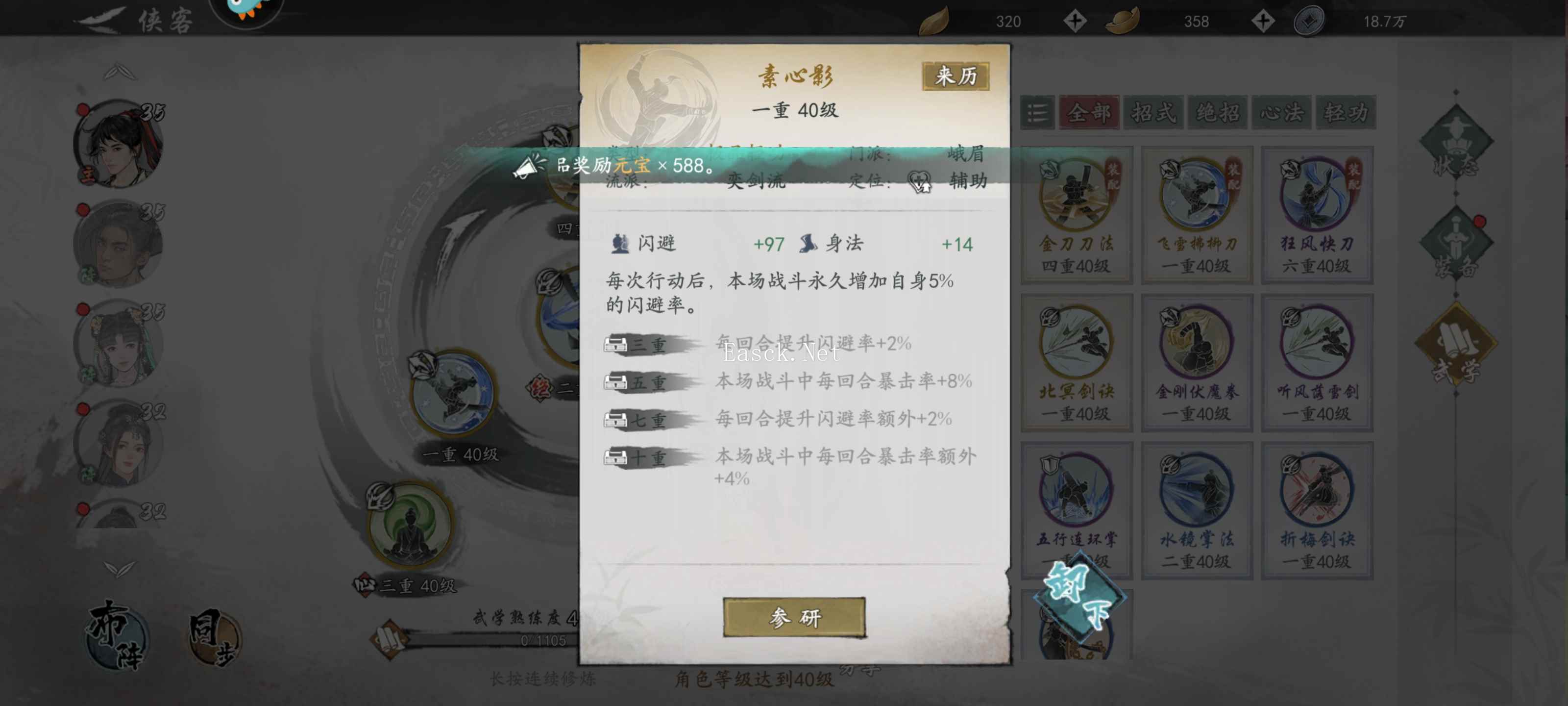The width and height of the screenshot is (1568, 706).
Task: Click the 参研 study button
Action: [794, 617]
